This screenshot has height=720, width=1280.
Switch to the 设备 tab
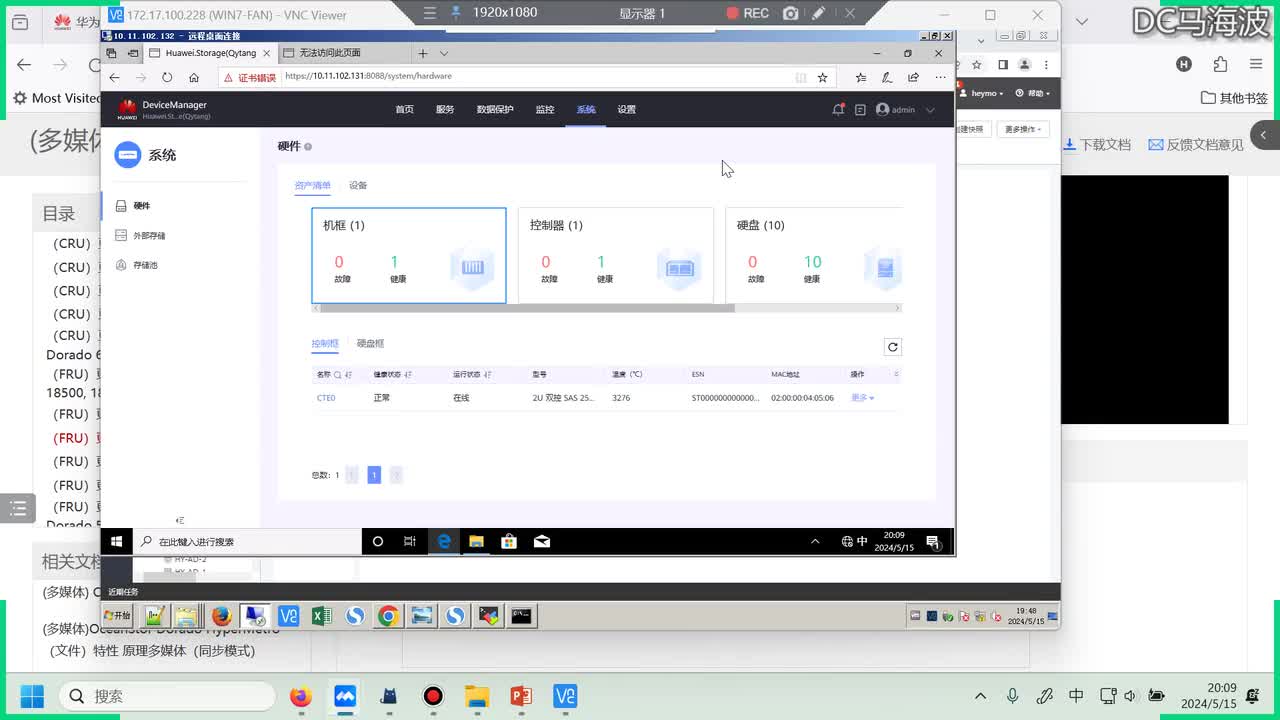pyautogui.click(x=358, y=185)
